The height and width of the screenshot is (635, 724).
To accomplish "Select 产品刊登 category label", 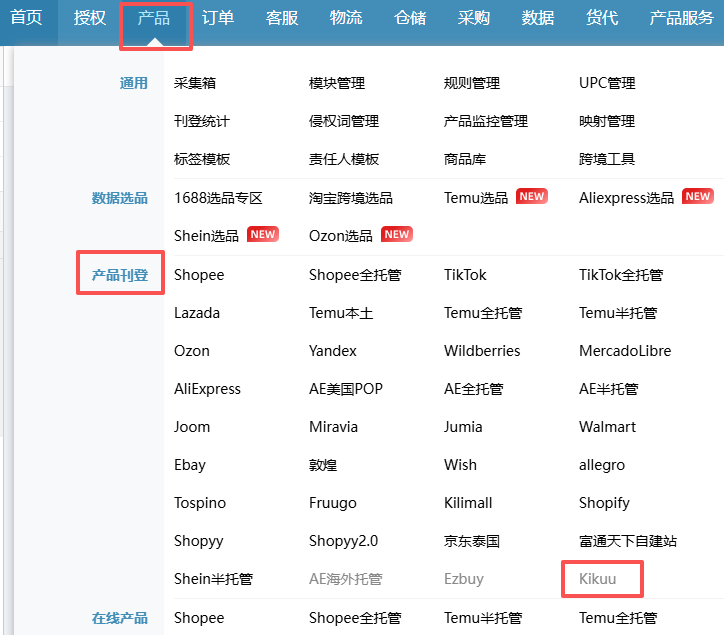I will tap(120, 275).
